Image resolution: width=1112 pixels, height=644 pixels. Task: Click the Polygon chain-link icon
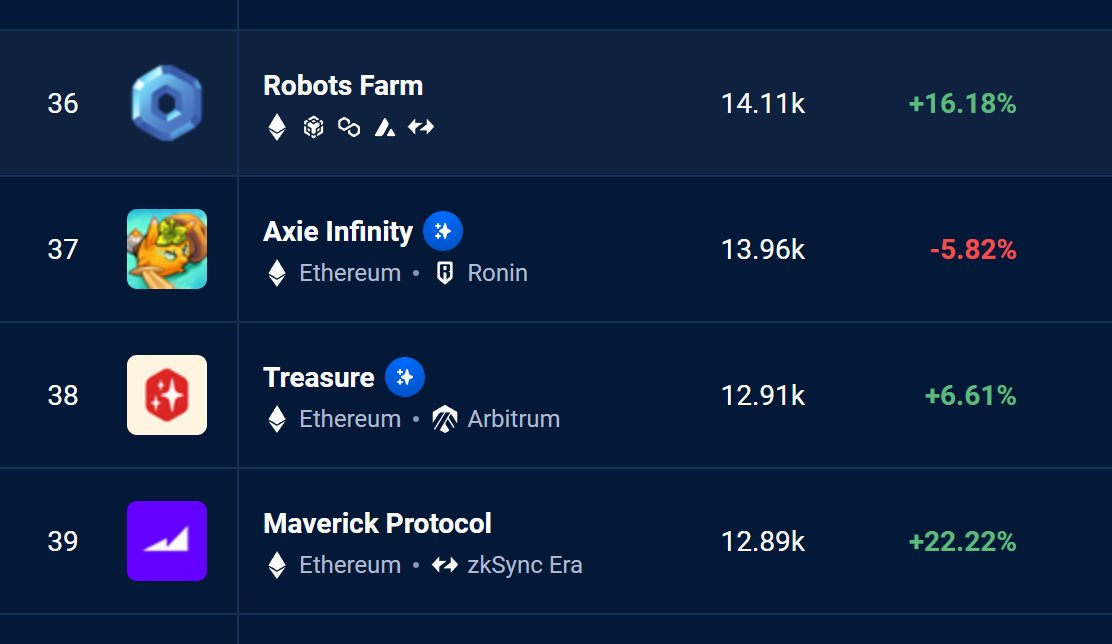(x=349, y=127)
